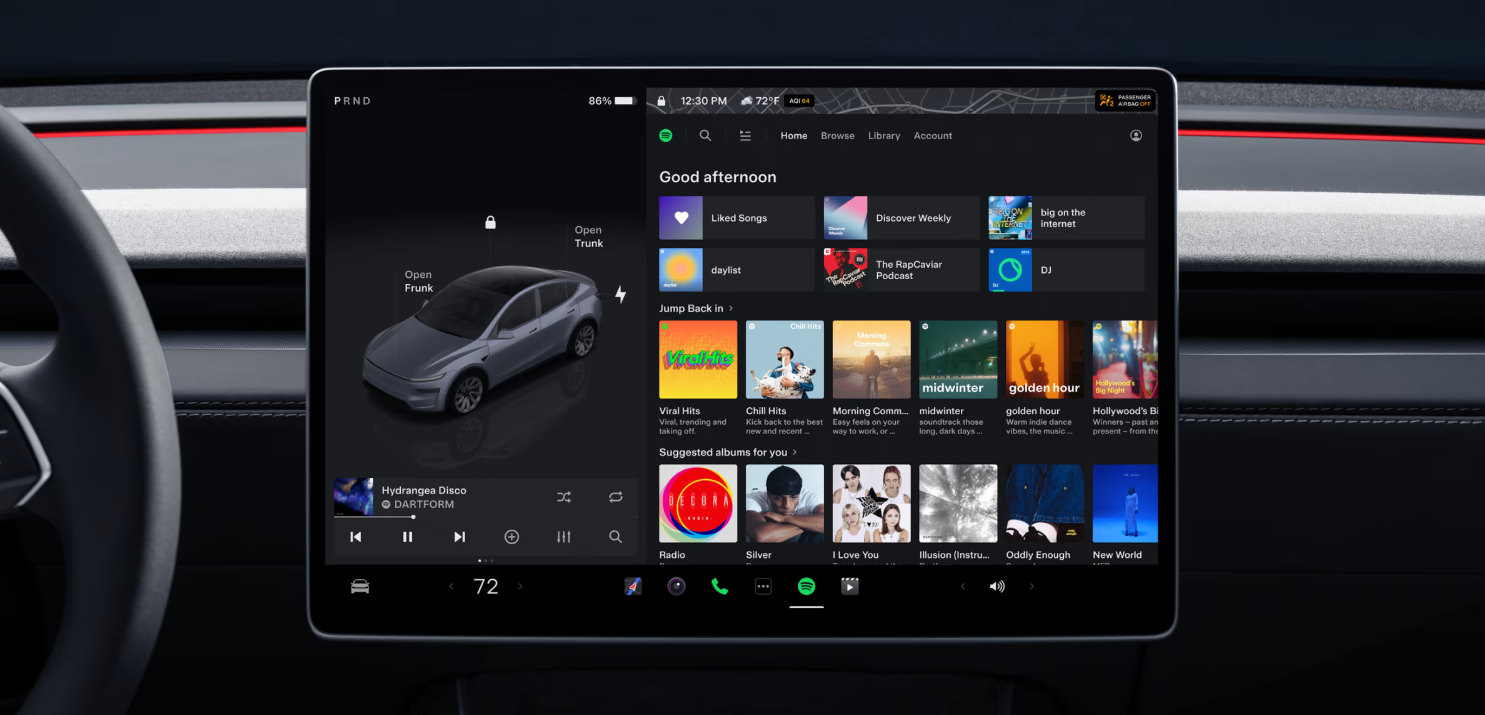Viewport: 1485px width, 715px height.
Task: Search media with the player magnifier icon
Action: (x=616, y=537)
